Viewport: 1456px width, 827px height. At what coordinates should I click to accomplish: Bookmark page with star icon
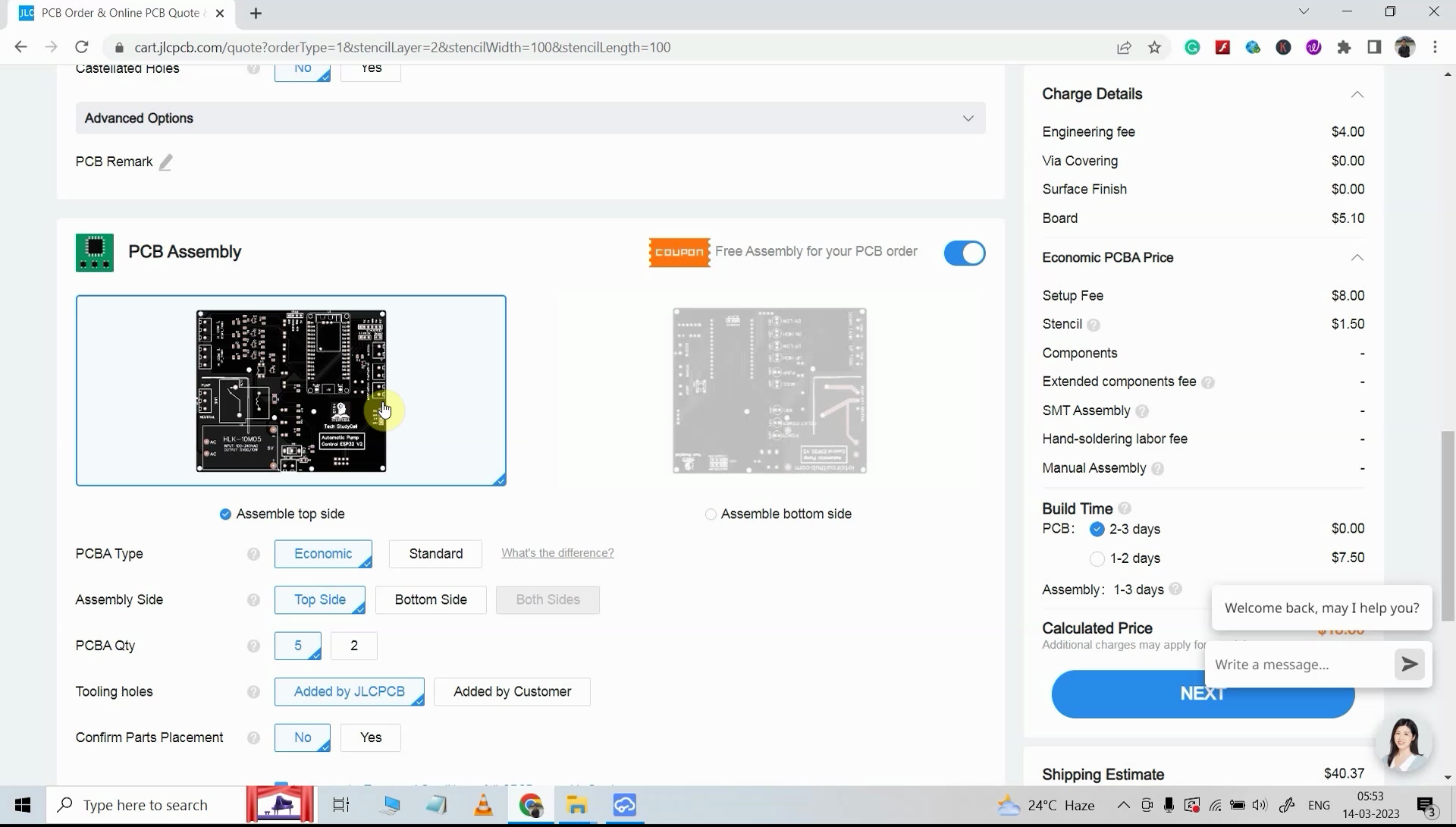coord(1154,48)
